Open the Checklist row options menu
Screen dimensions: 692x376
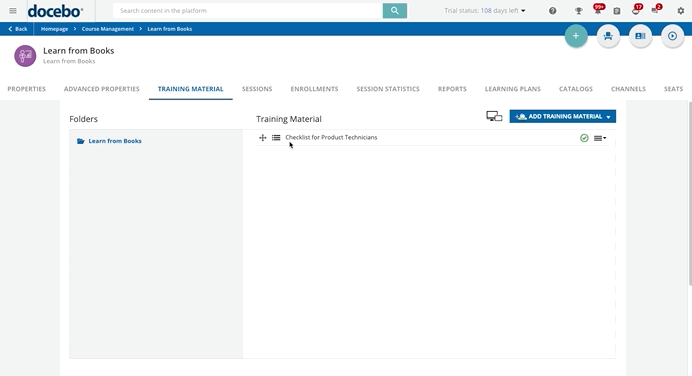pos(600,138)
